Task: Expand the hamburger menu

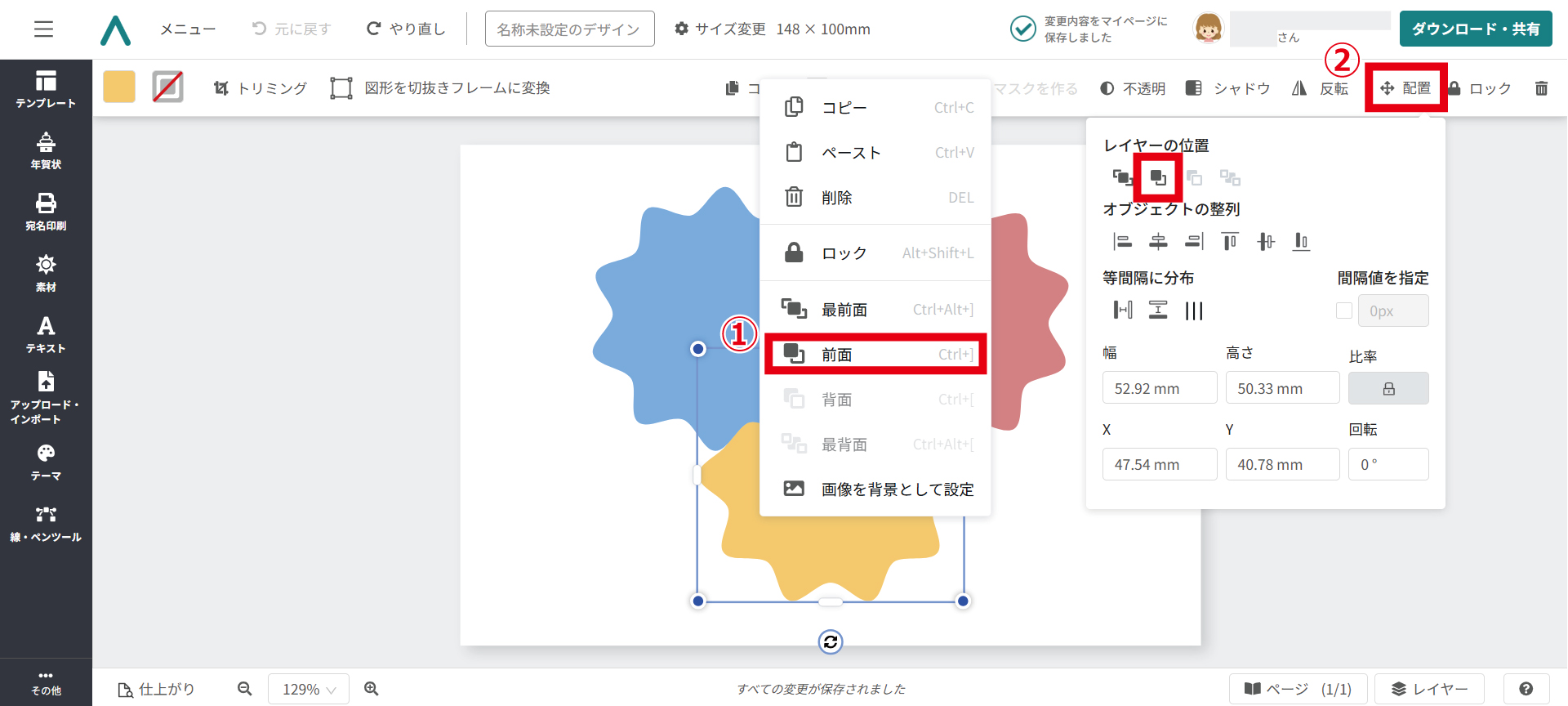Action: 43,29
